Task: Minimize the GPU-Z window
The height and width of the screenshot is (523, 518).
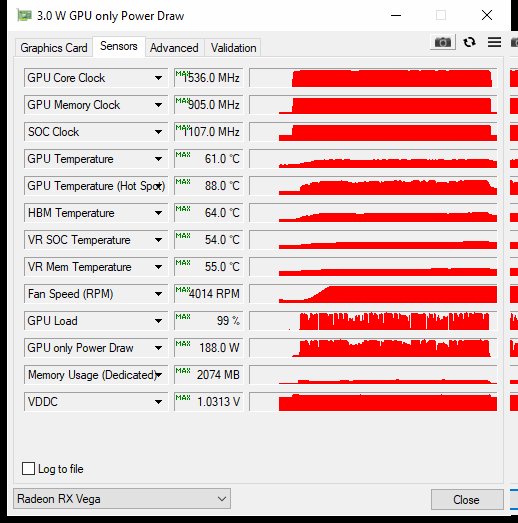Action: coord(396,15)
